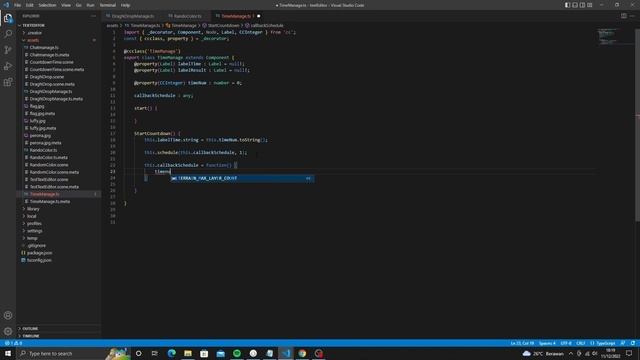Expand the temp folder
Viewport: 640px width, 360px height.
(59, 238)
